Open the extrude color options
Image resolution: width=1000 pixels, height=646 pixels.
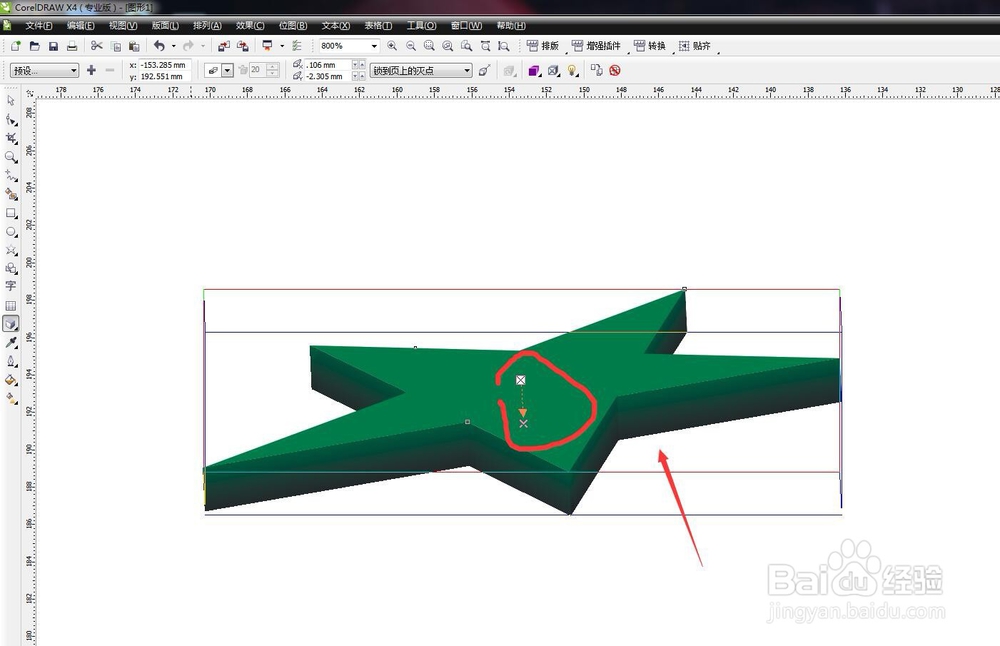(533, 70)
